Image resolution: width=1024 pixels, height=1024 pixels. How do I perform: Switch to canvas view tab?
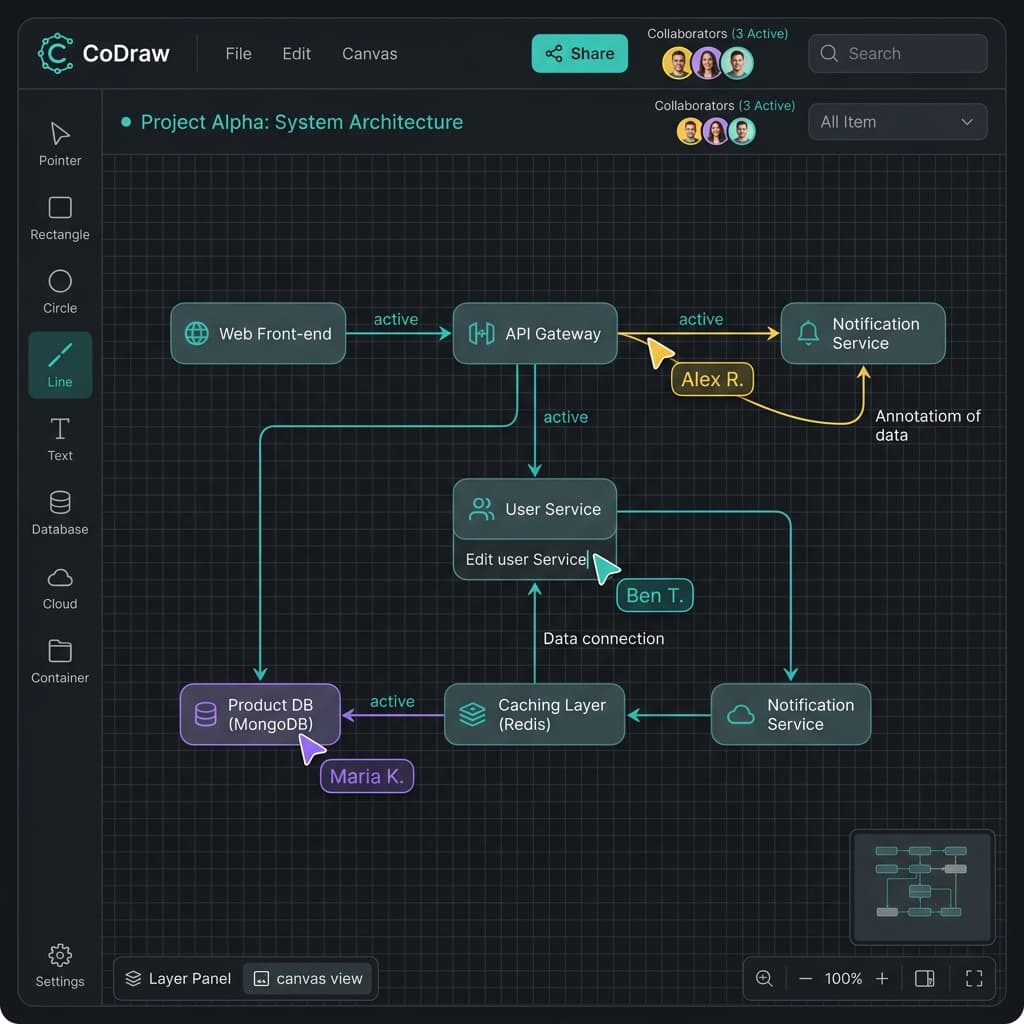(x=308, y=978)
